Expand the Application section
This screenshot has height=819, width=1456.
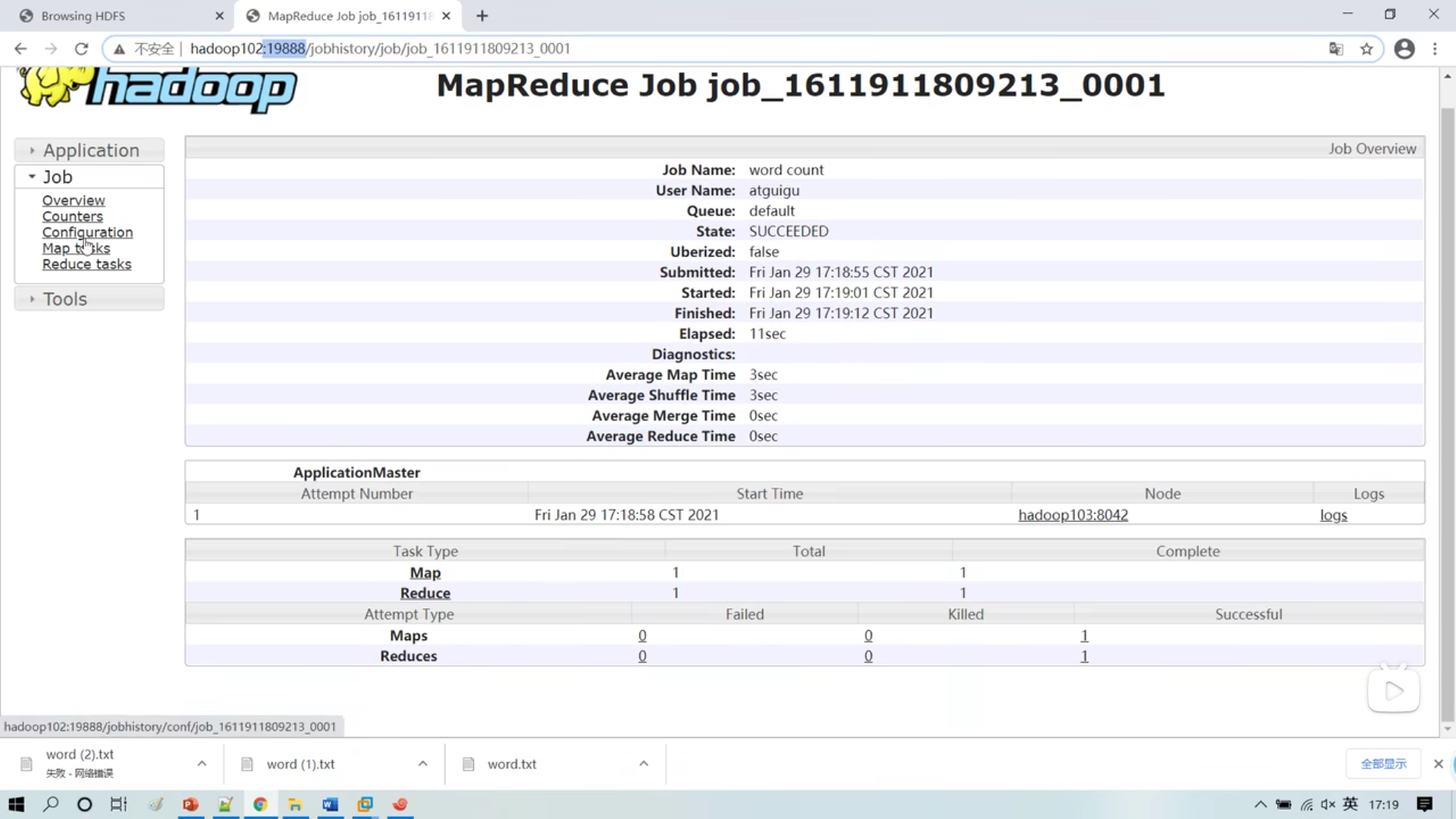[x=89, y=150]
